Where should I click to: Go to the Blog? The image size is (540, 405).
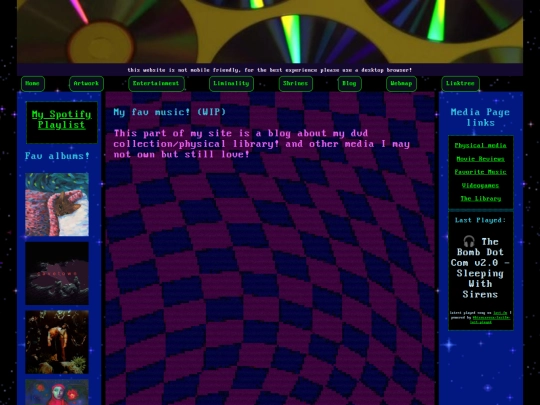coord(350,84)
